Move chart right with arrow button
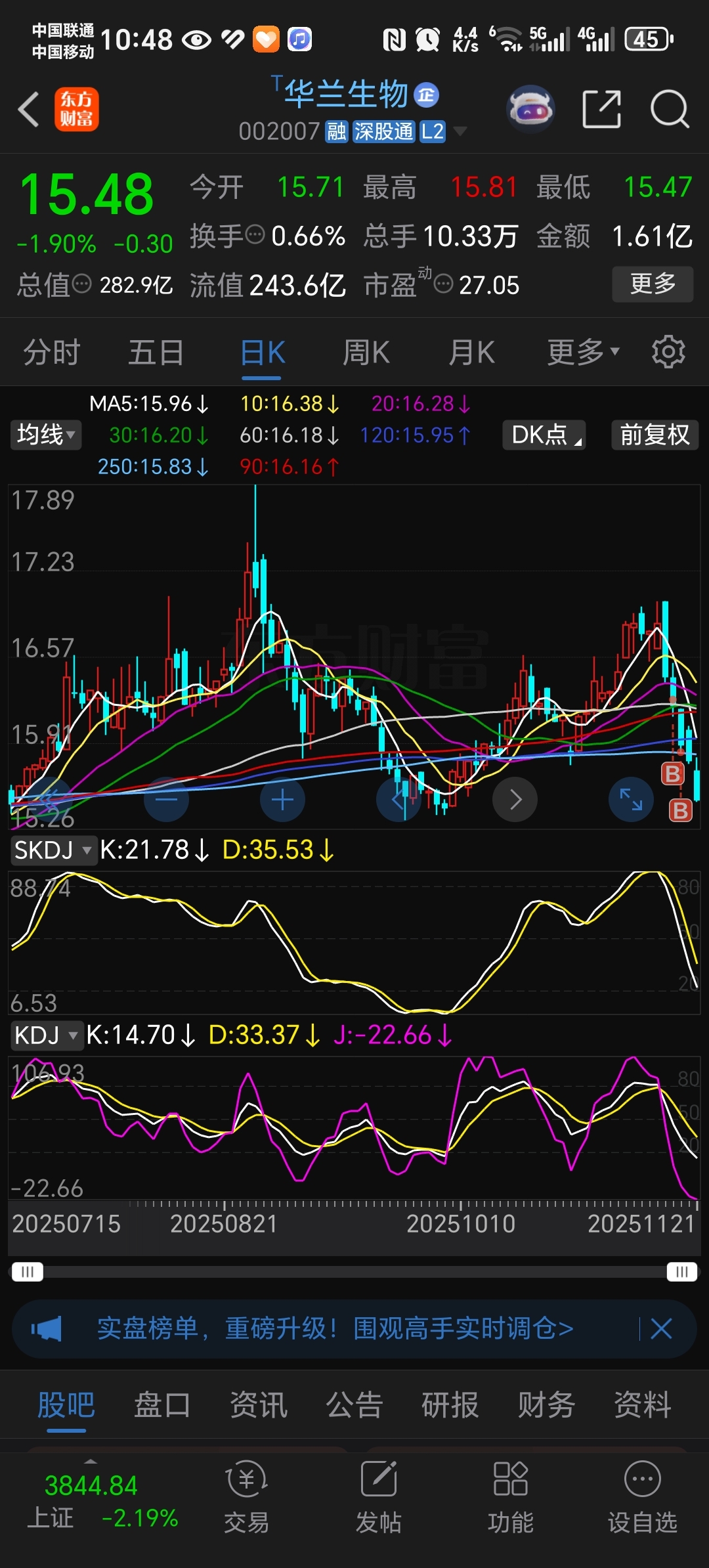The image size is (709, 1568). tap(515, 799)
